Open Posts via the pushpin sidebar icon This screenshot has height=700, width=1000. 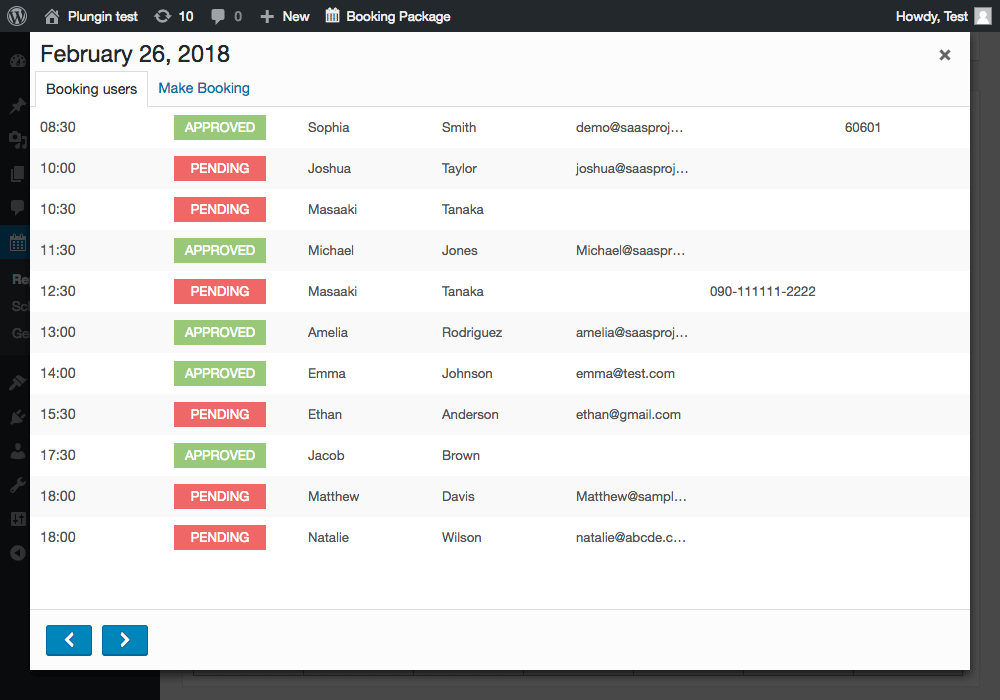click(15, 105)
